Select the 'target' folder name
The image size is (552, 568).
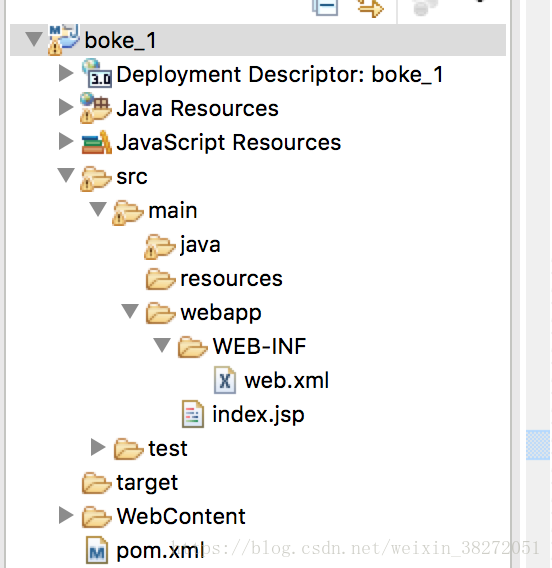point(147,483)
